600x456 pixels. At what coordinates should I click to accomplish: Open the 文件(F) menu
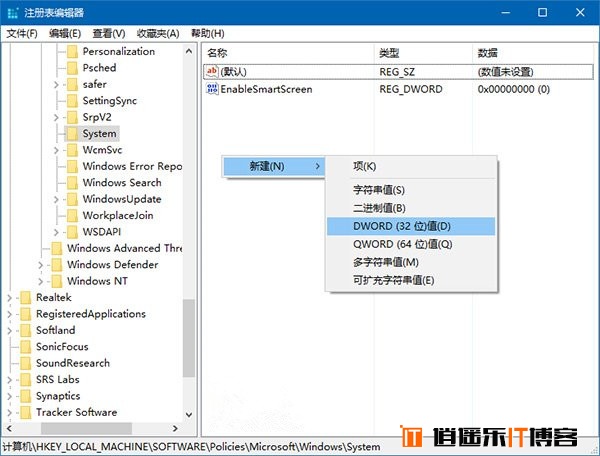click(22, 34)
